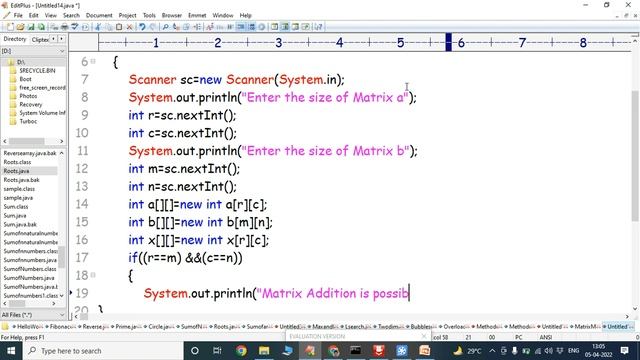Switch to the Lsearch document tab
This screenshot has height=360, width=640.
pos(357,327)
